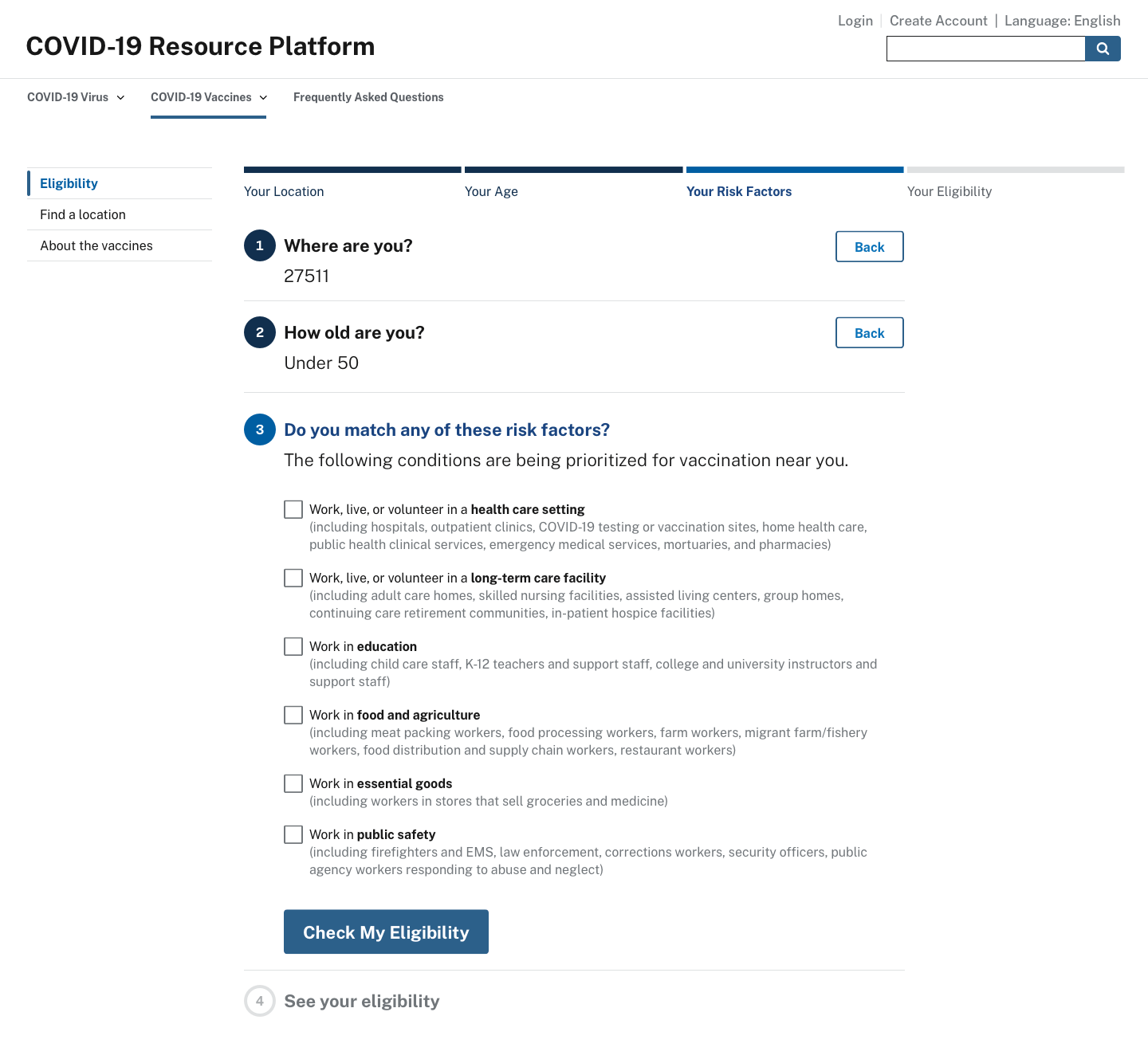Click the Under 50 answer text
The width and height of the screenshot is (1148, 1063).
tap(321, 363)
